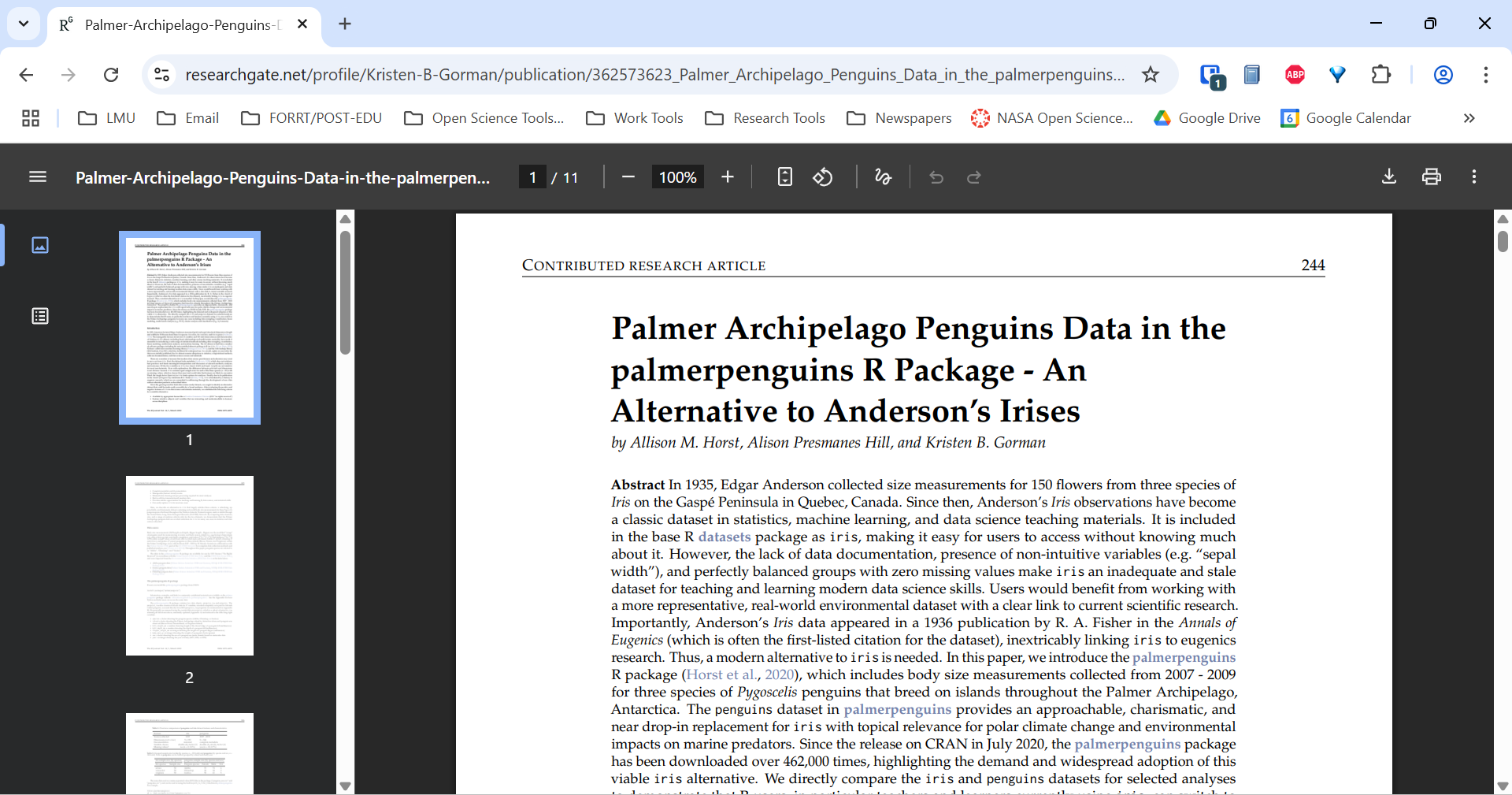Open the notebook extension icon
Image resolution: width=1512 pixels, height=795 pixels.
1252,75
